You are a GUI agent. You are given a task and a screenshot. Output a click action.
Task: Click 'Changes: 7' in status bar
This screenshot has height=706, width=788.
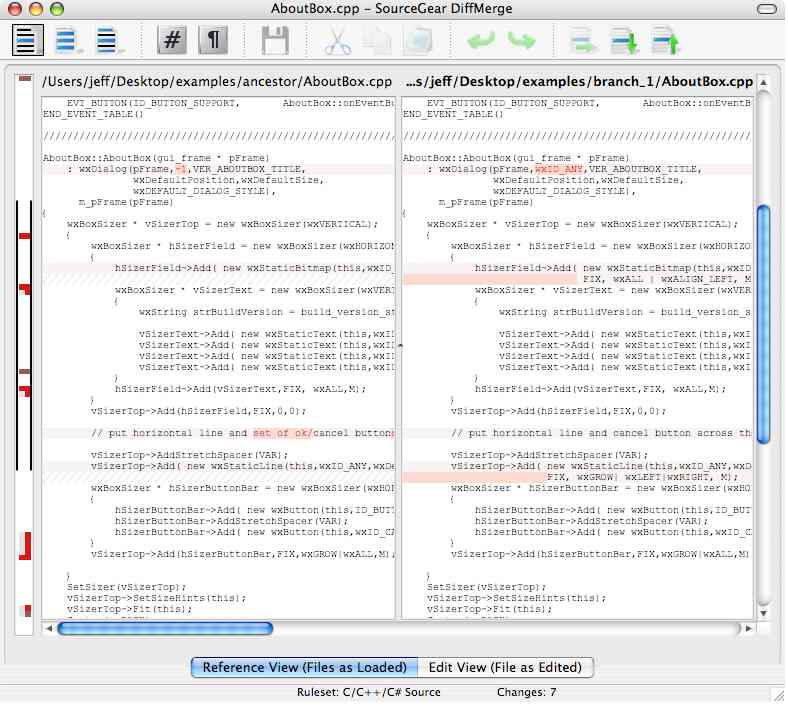[526, 692]
